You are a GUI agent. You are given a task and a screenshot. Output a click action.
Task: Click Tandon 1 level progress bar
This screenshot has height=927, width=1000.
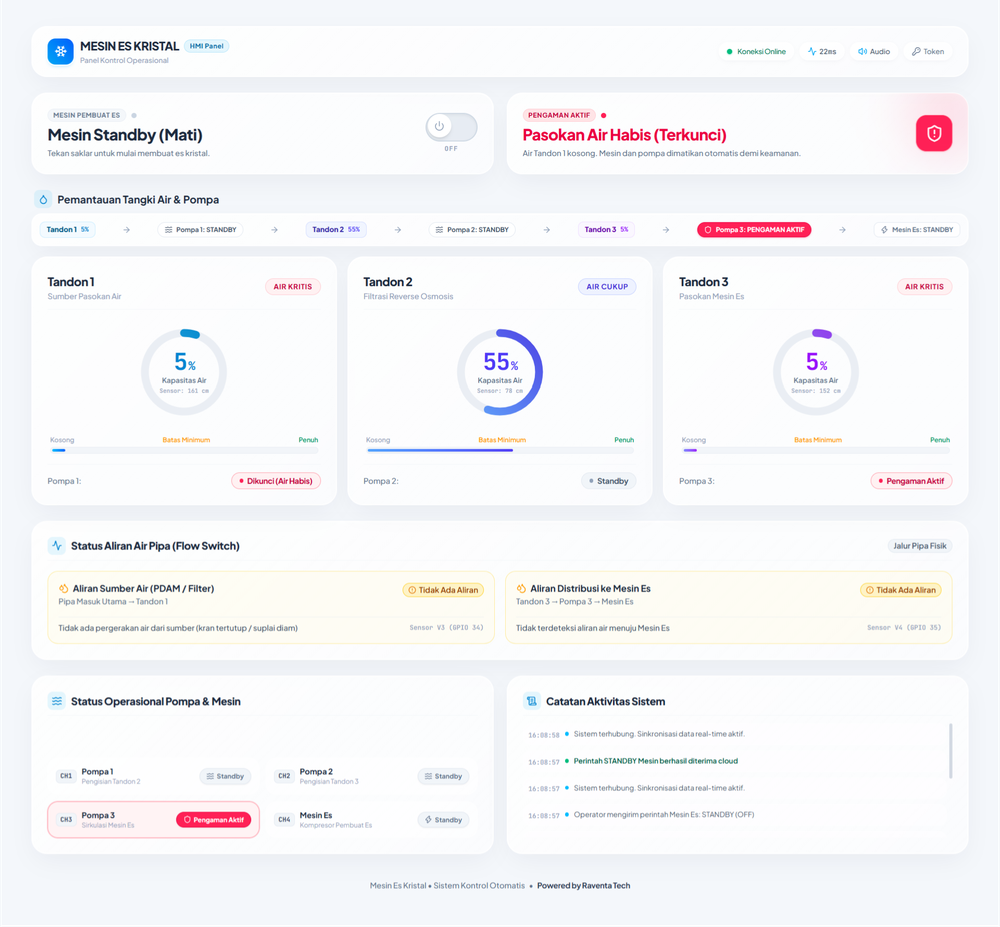[x=184, y=450]
